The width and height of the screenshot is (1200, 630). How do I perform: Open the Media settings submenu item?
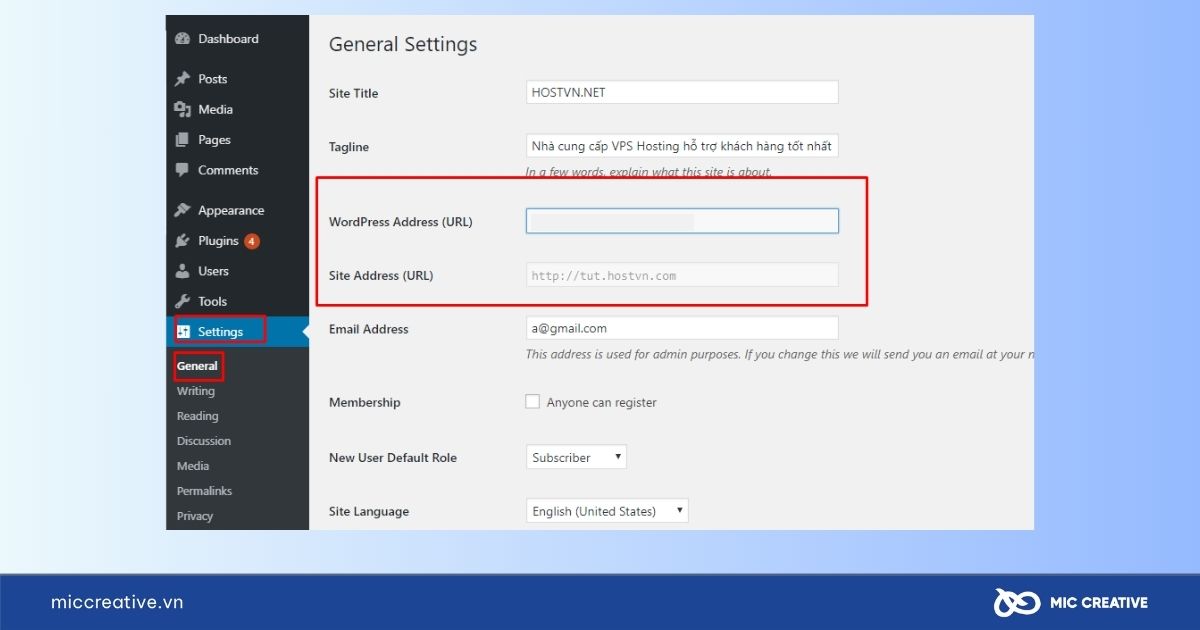tap(193, 466)
